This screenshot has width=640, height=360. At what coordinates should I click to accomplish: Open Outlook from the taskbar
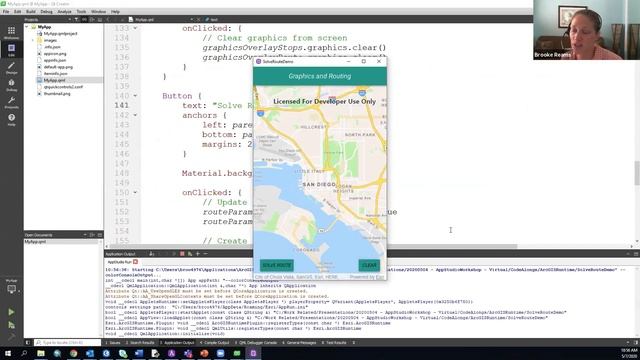tap(90, 353)
